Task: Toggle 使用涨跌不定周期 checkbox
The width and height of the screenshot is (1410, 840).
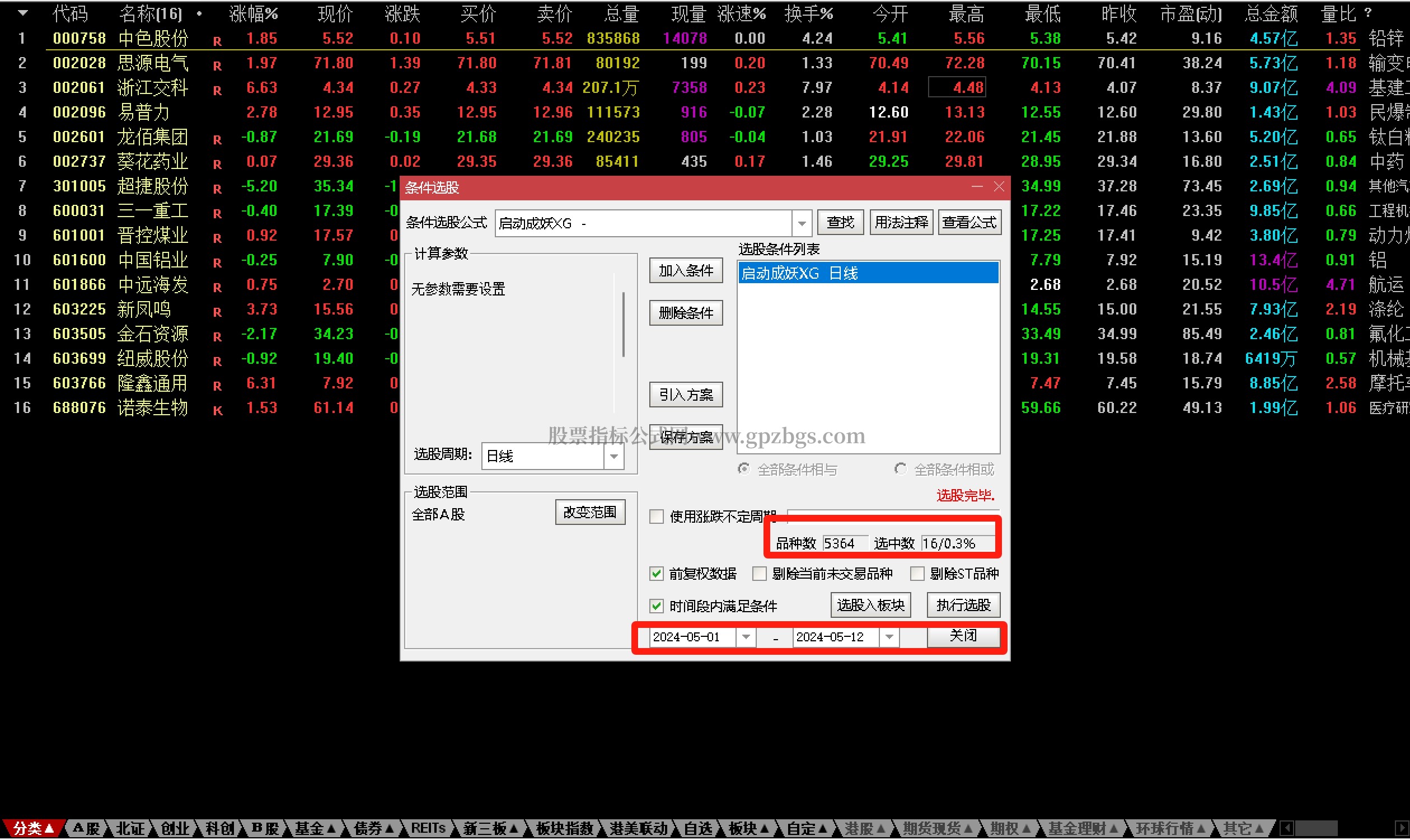Action: click(656, 516)
